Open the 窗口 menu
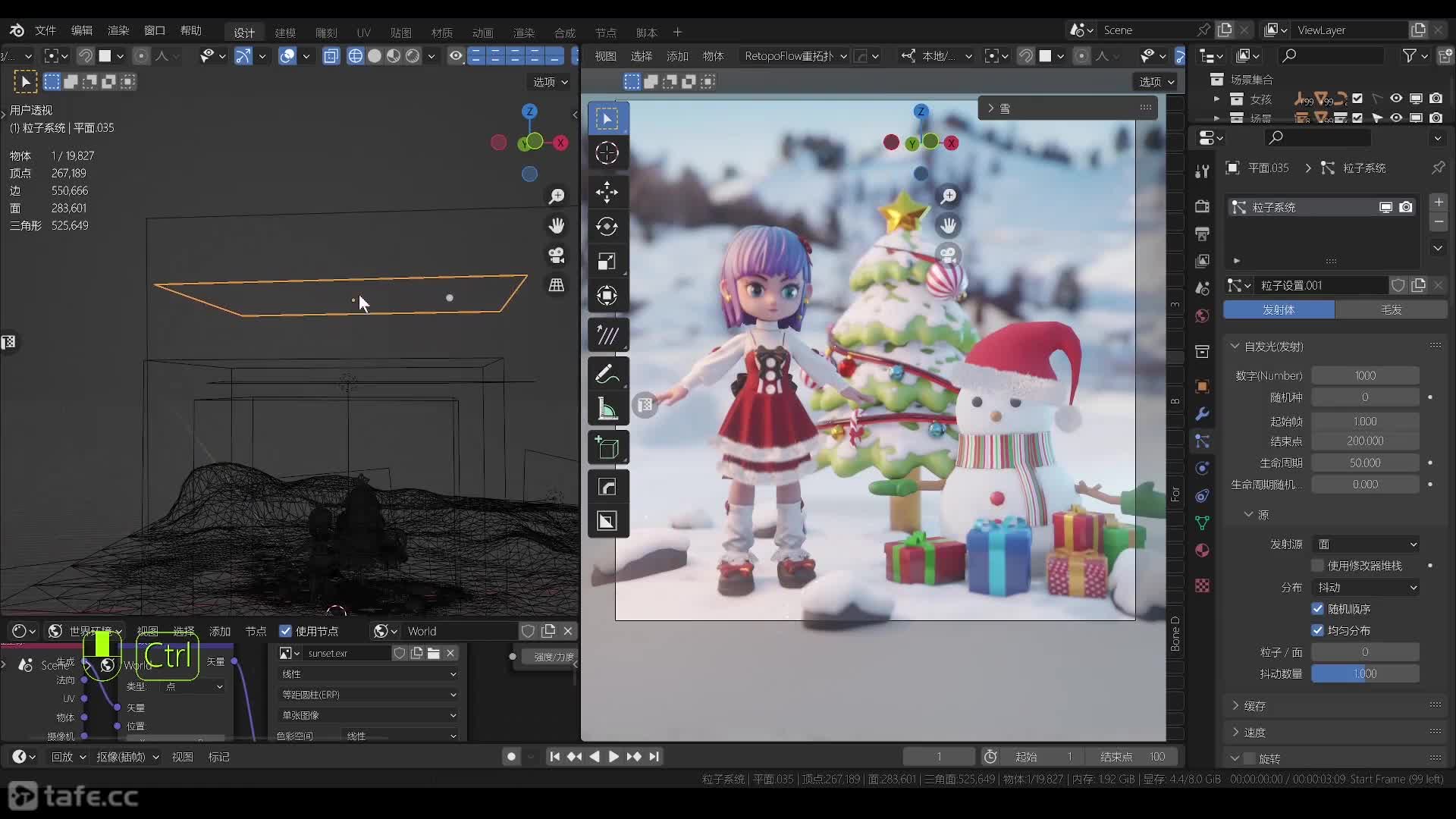Screen dimensions: 1456x819 point(155,30)
